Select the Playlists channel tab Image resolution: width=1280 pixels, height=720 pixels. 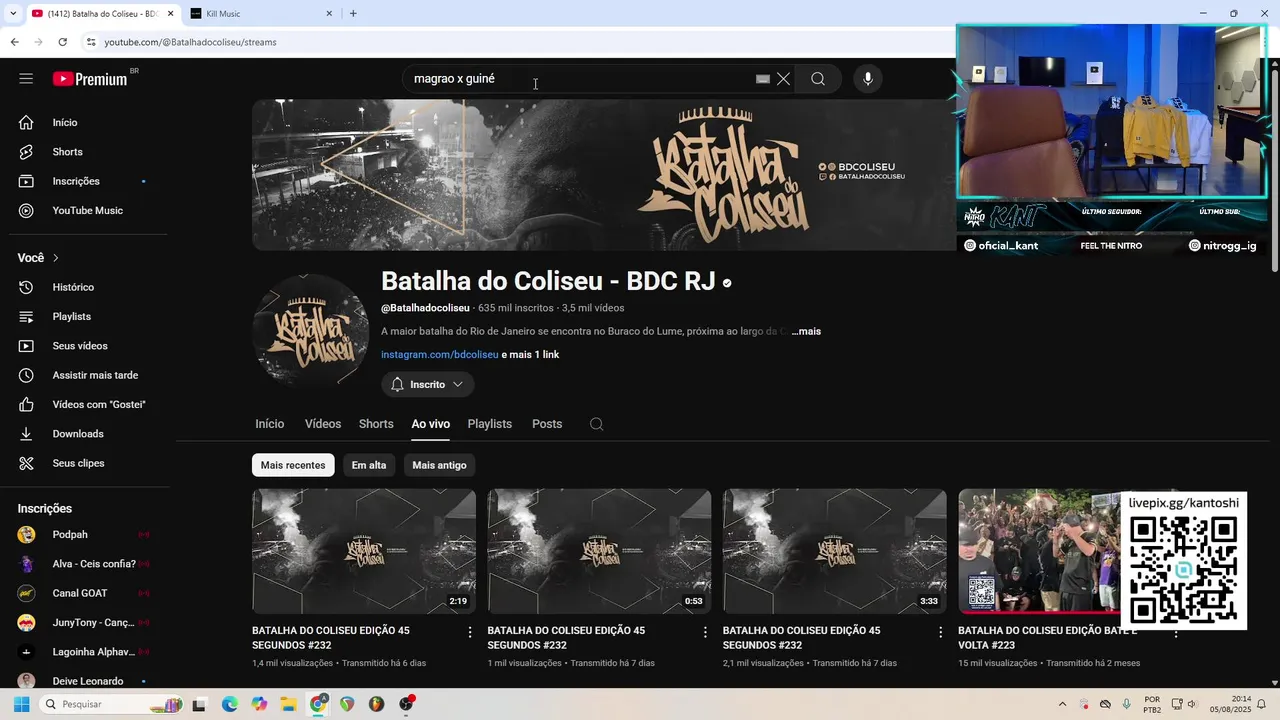point(490,424)
